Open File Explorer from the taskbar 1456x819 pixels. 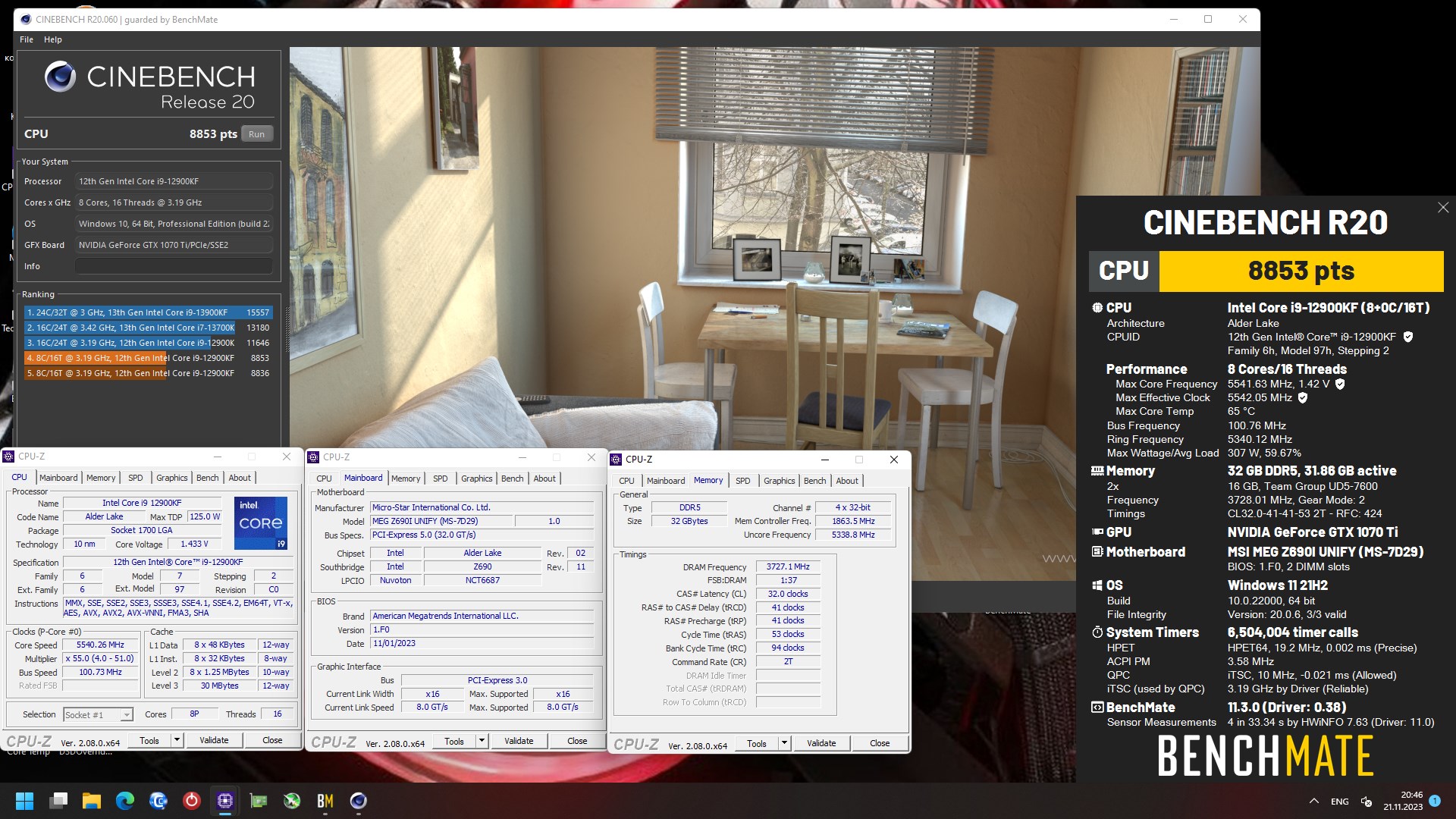(92, 801)
